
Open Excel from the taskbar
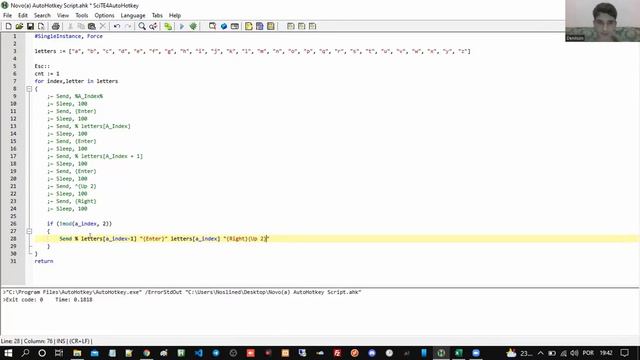tap(458, 353)
